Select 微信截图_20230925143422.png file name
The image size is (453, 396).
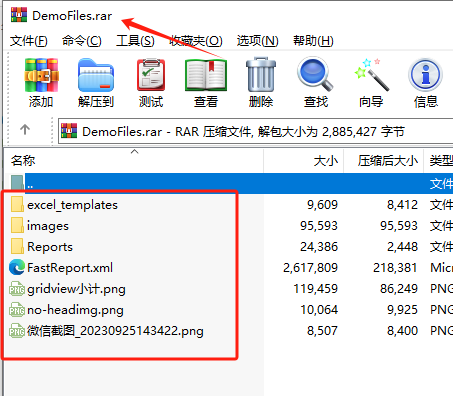[x=115, y=331]
